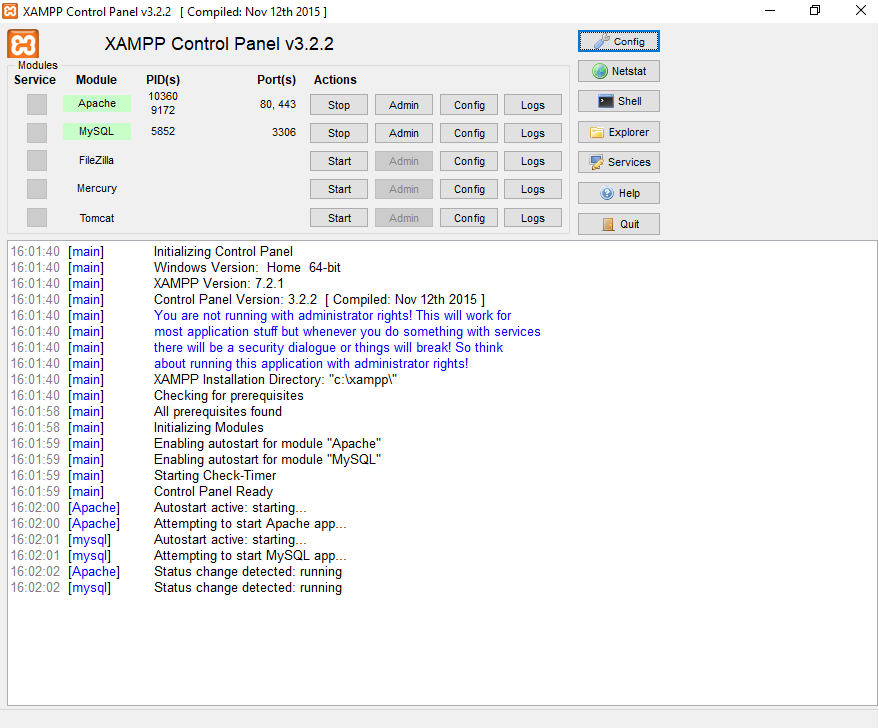Launch the Shell terminal button

[618, 101]
